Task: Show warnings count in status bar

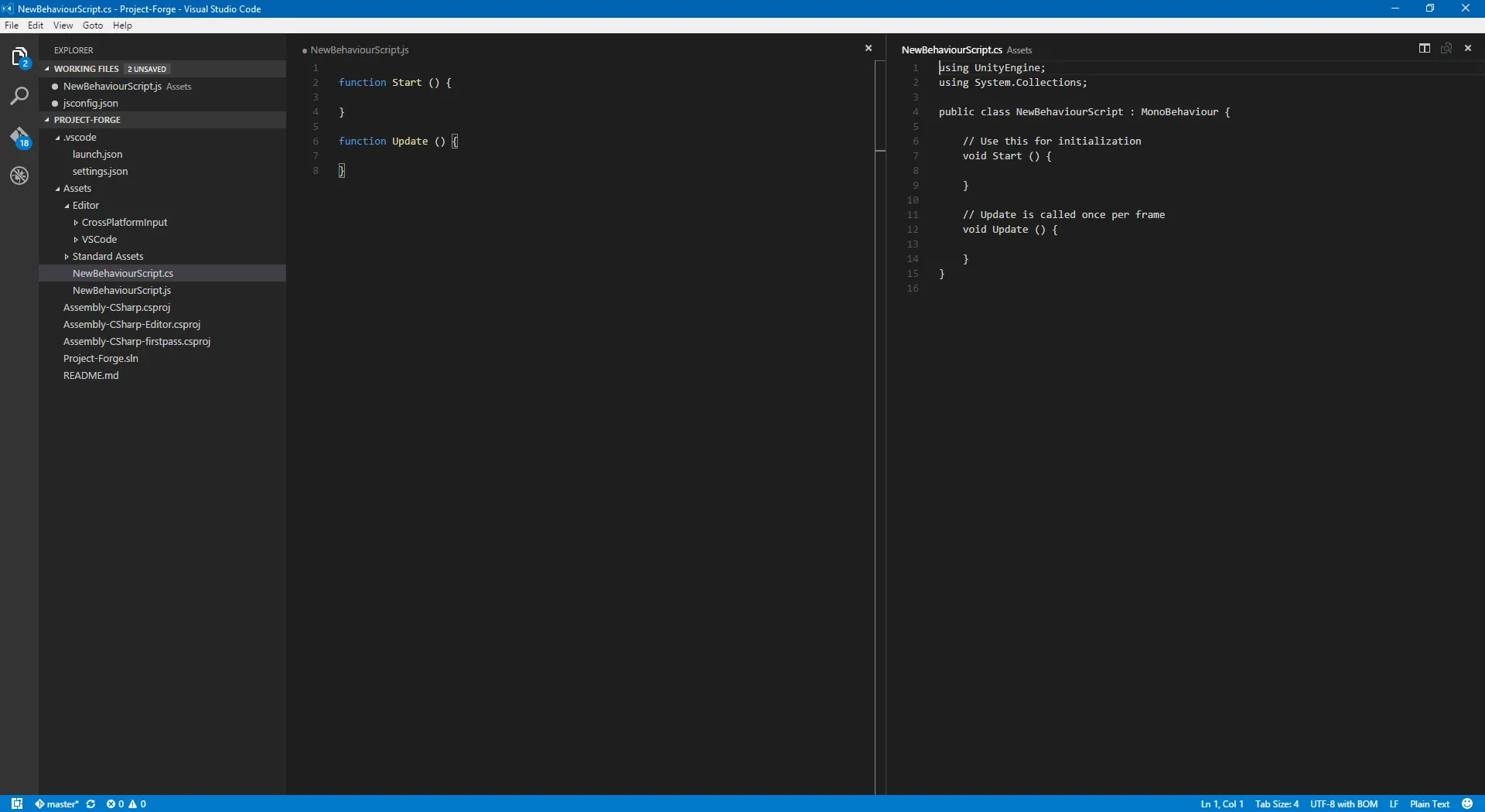Action: (x=138, y=803)
